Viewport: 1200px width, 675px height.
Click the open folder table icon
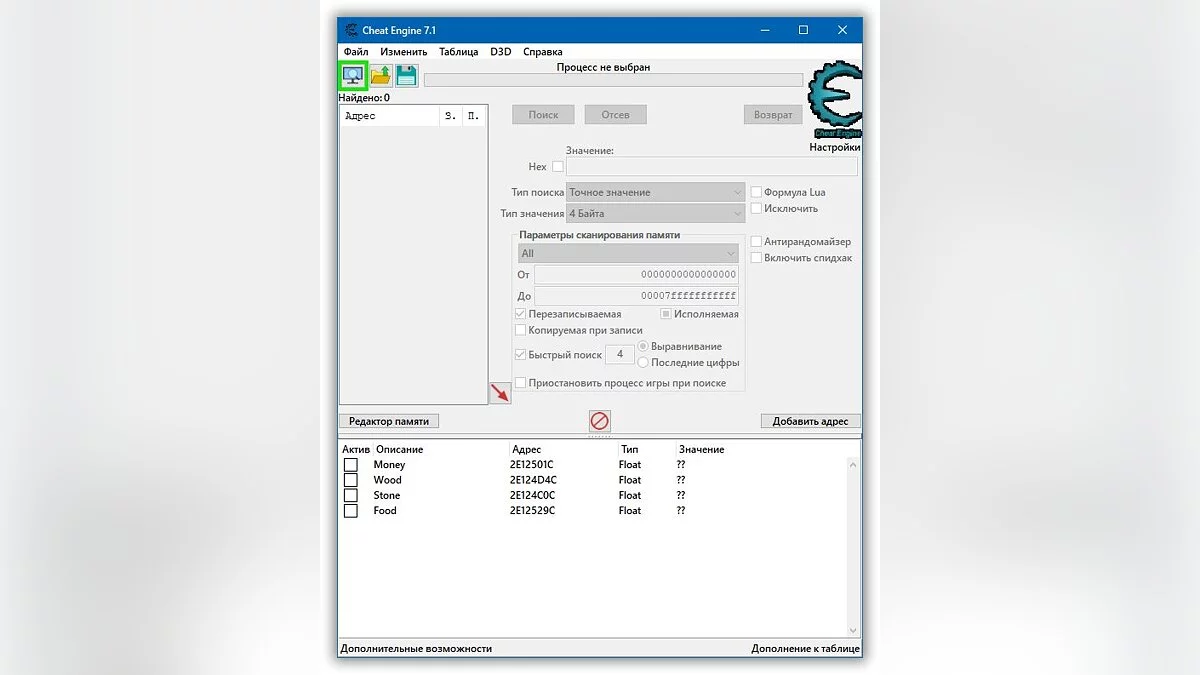pos(381,75)
